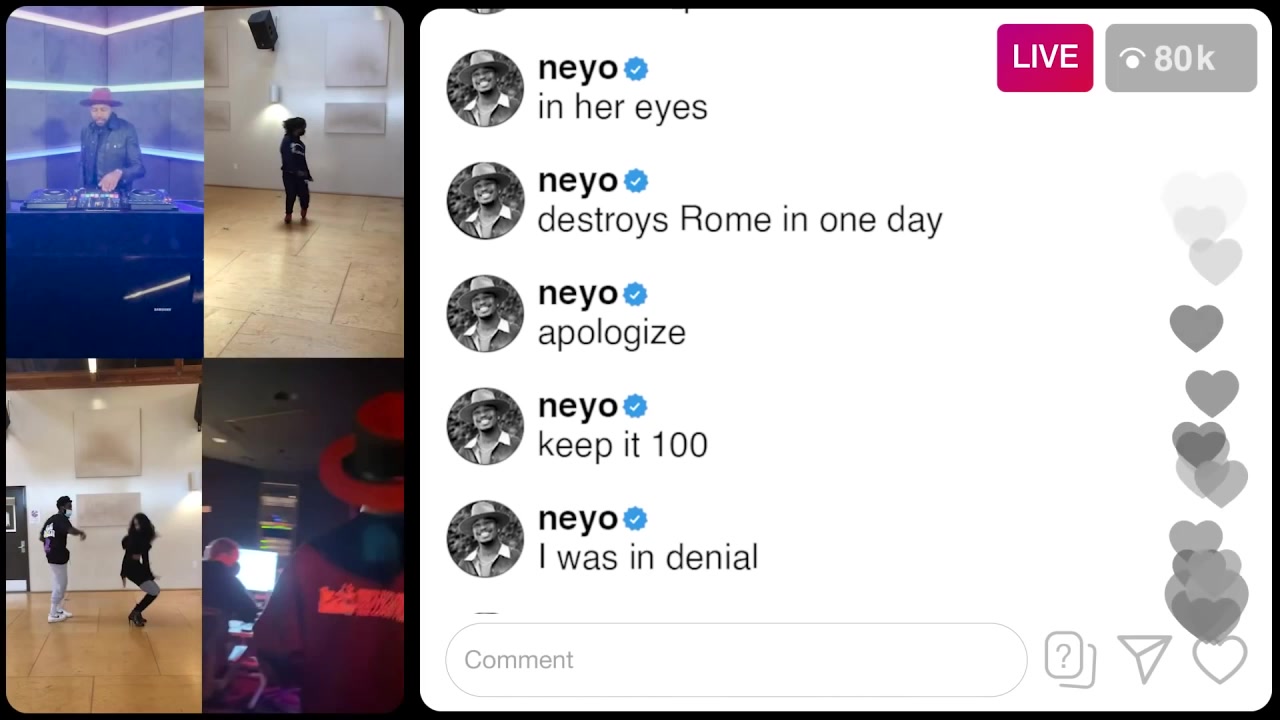The height and width of the screenshot is (720, 1280).
Task: Click neyo avatar beside "I was in denial"
Action: (x=485, y=539)
